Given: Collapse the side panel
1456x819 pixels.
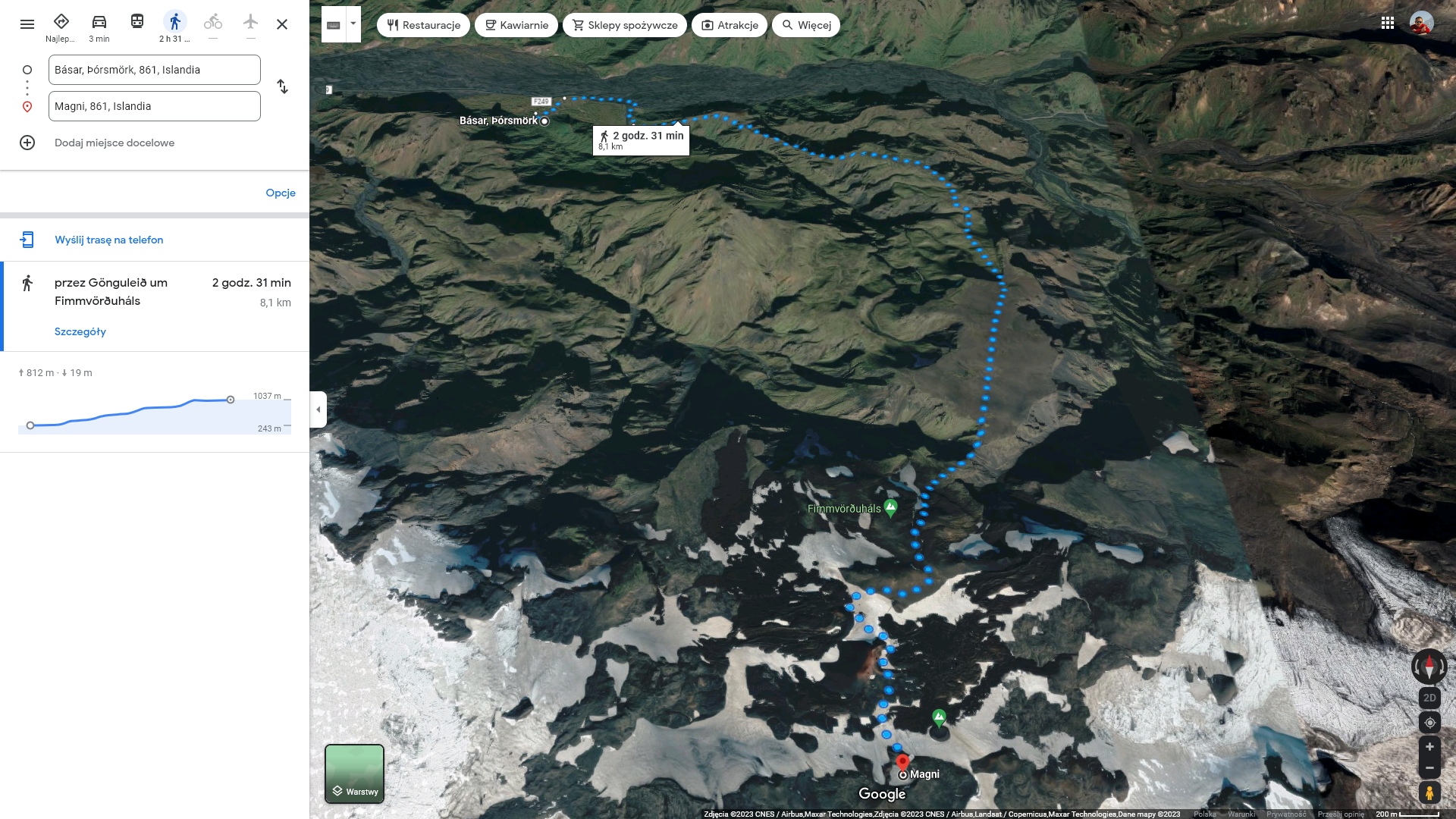Looking at the screenshot, I should (x=318, y=409).
